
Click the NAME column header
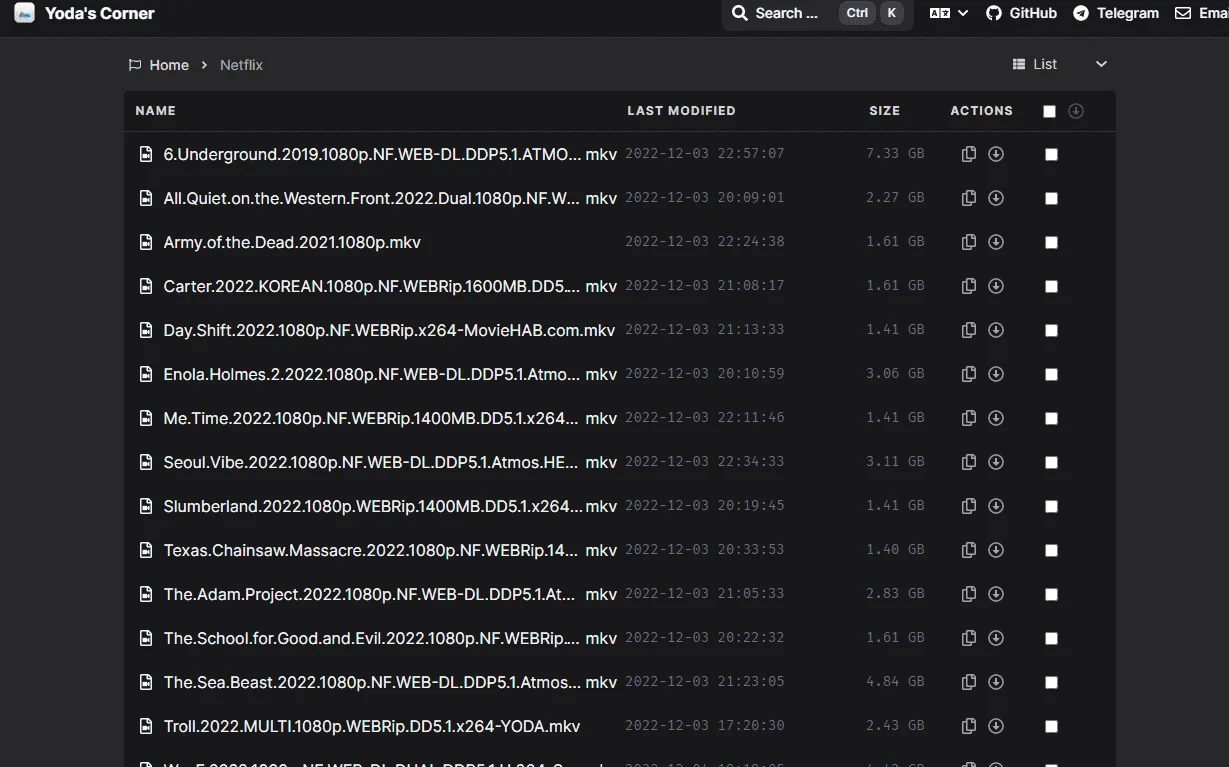[155, 111]
